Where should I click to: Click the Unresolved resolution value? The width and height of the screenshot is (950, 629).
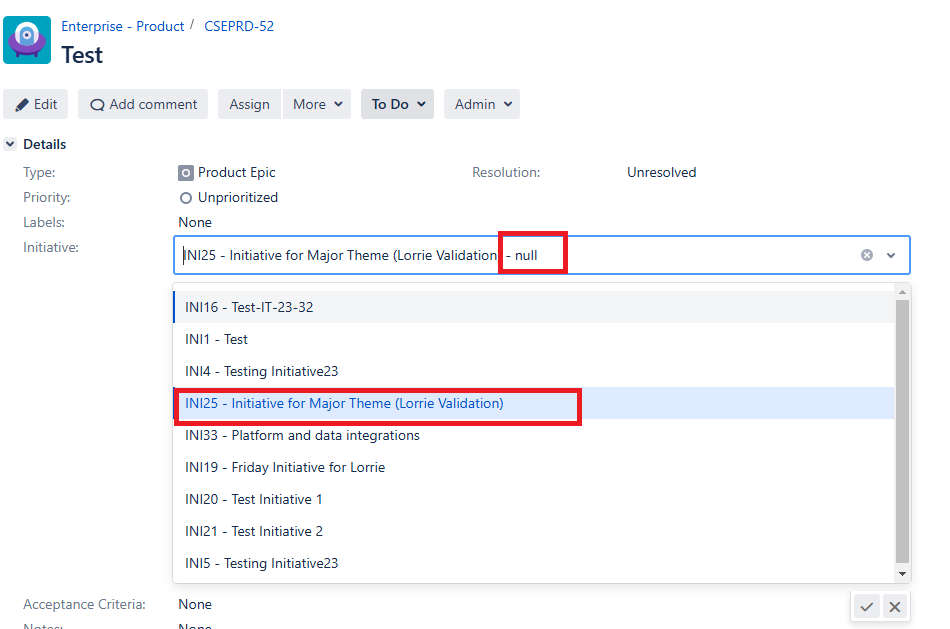pos(662,173)
